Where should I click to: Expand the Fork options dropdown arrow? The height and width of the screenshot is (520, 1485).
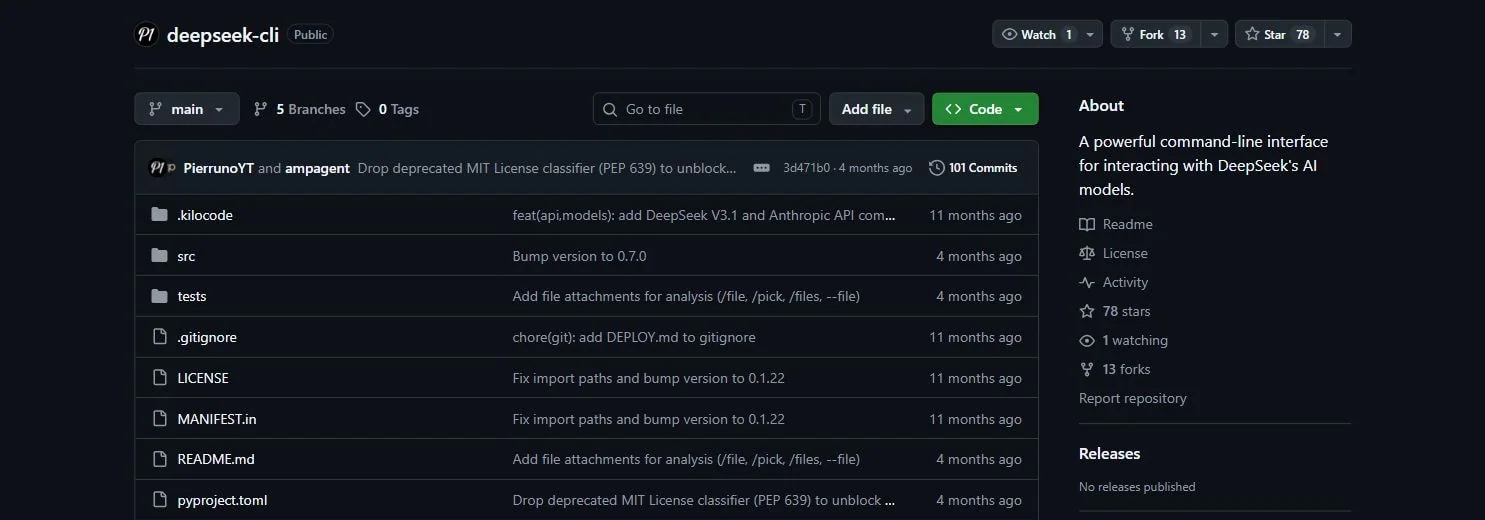point(1213,34)
